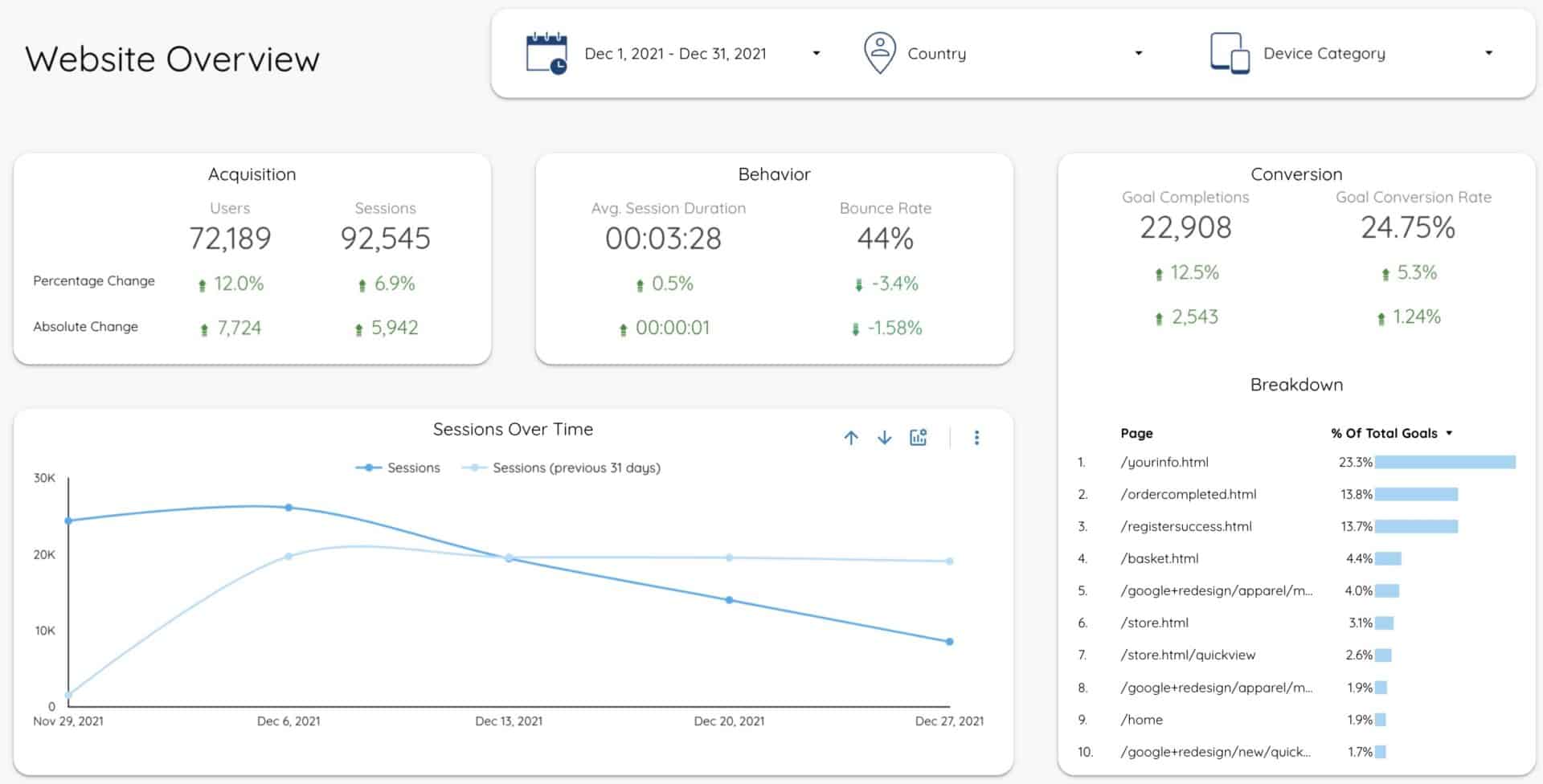Open the Dec 1 - Dec 31 date range dropdown

817,52
